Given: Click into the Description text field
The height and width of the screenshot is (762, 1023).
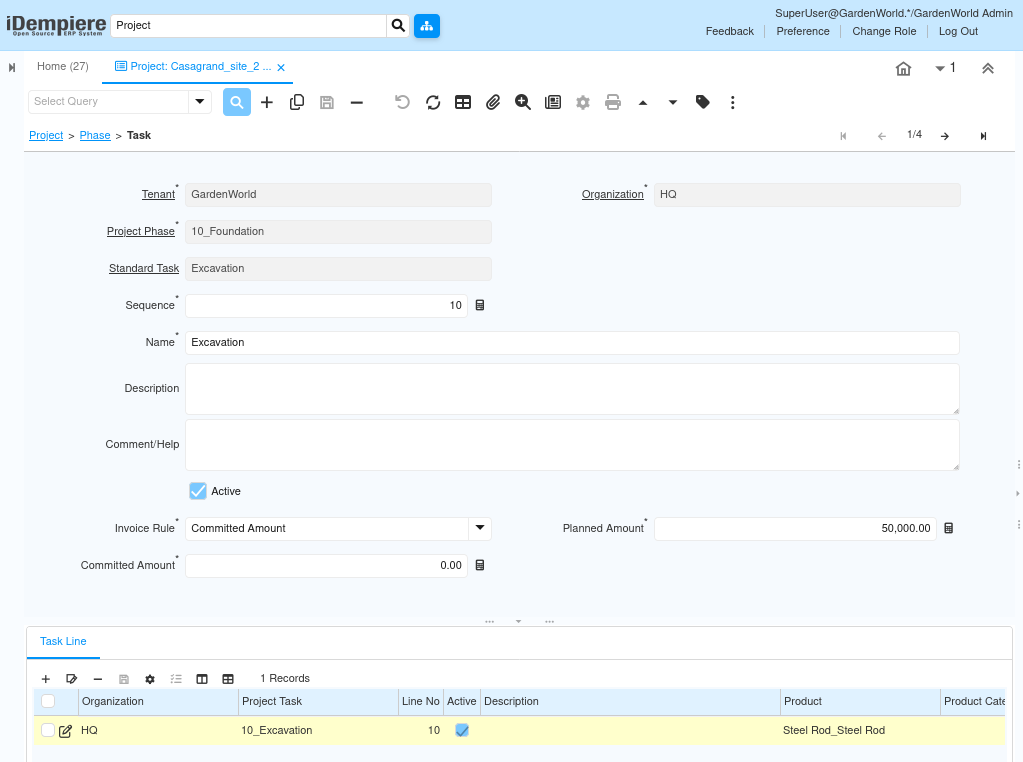Looking at the screenshot, I should [572, 389].
